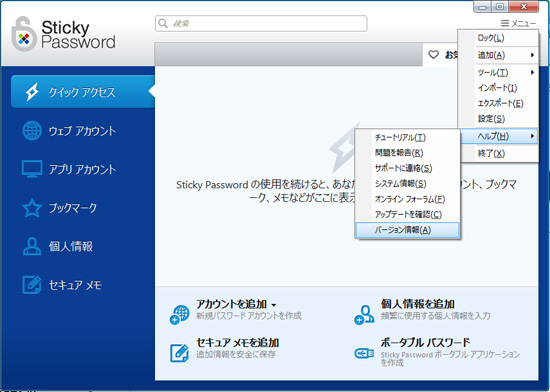Screen dimensions: 550x392
Task: Go to ブックマーク section
Action: pyautogui.click(x=83, y=208)
